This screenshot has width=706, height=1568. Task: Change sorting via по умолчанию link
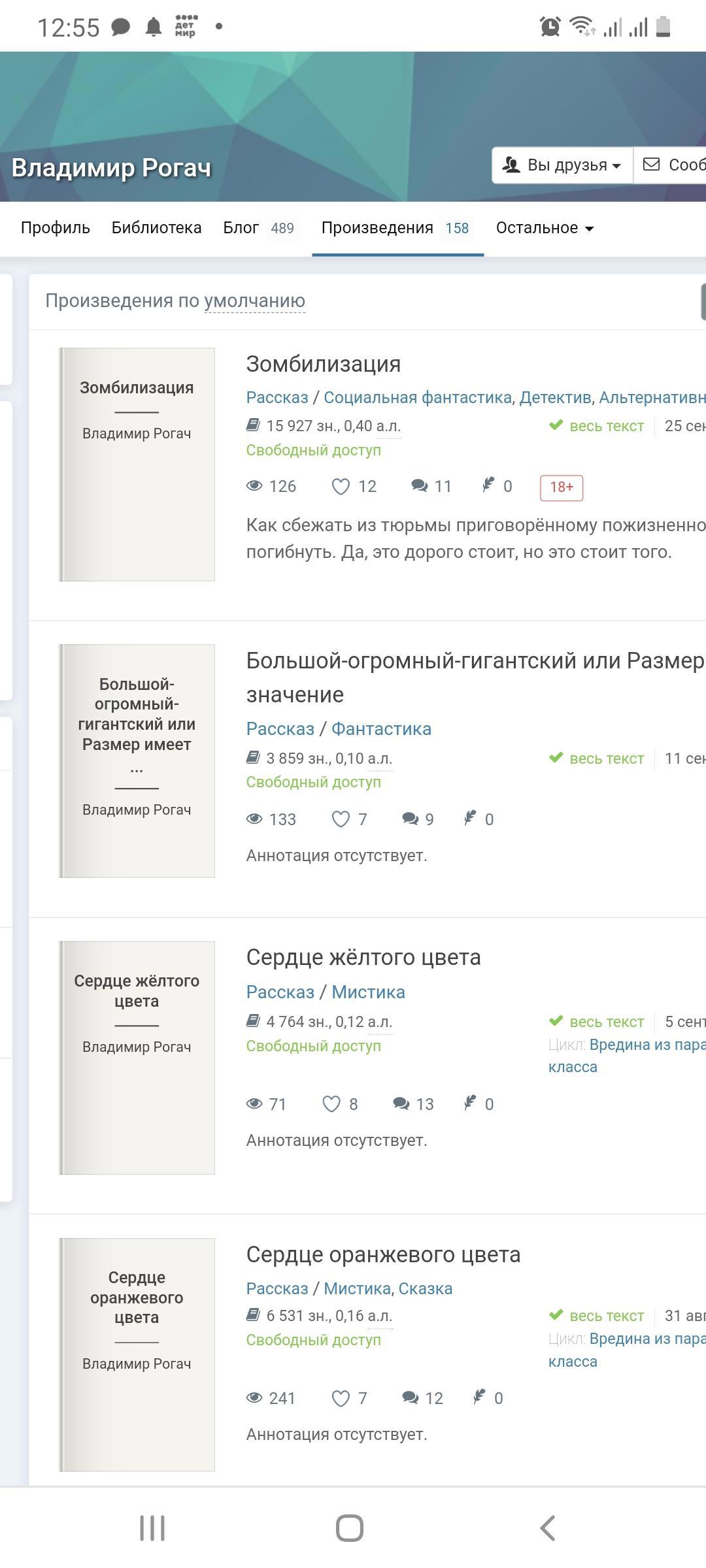tap(254, 301)
